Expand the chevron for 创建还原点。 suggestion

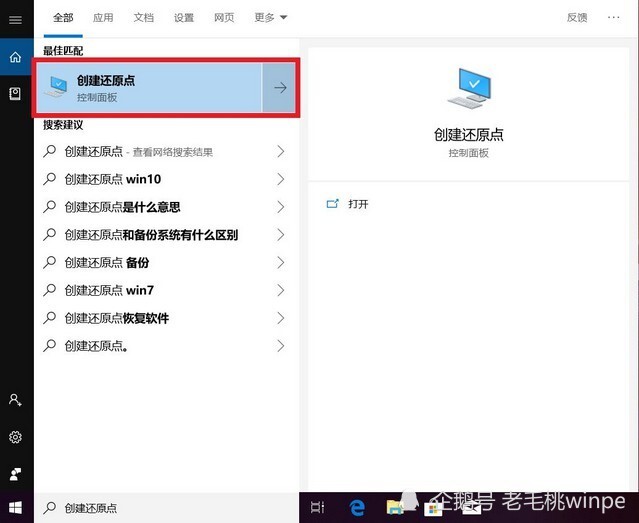(x=280, y=346)
